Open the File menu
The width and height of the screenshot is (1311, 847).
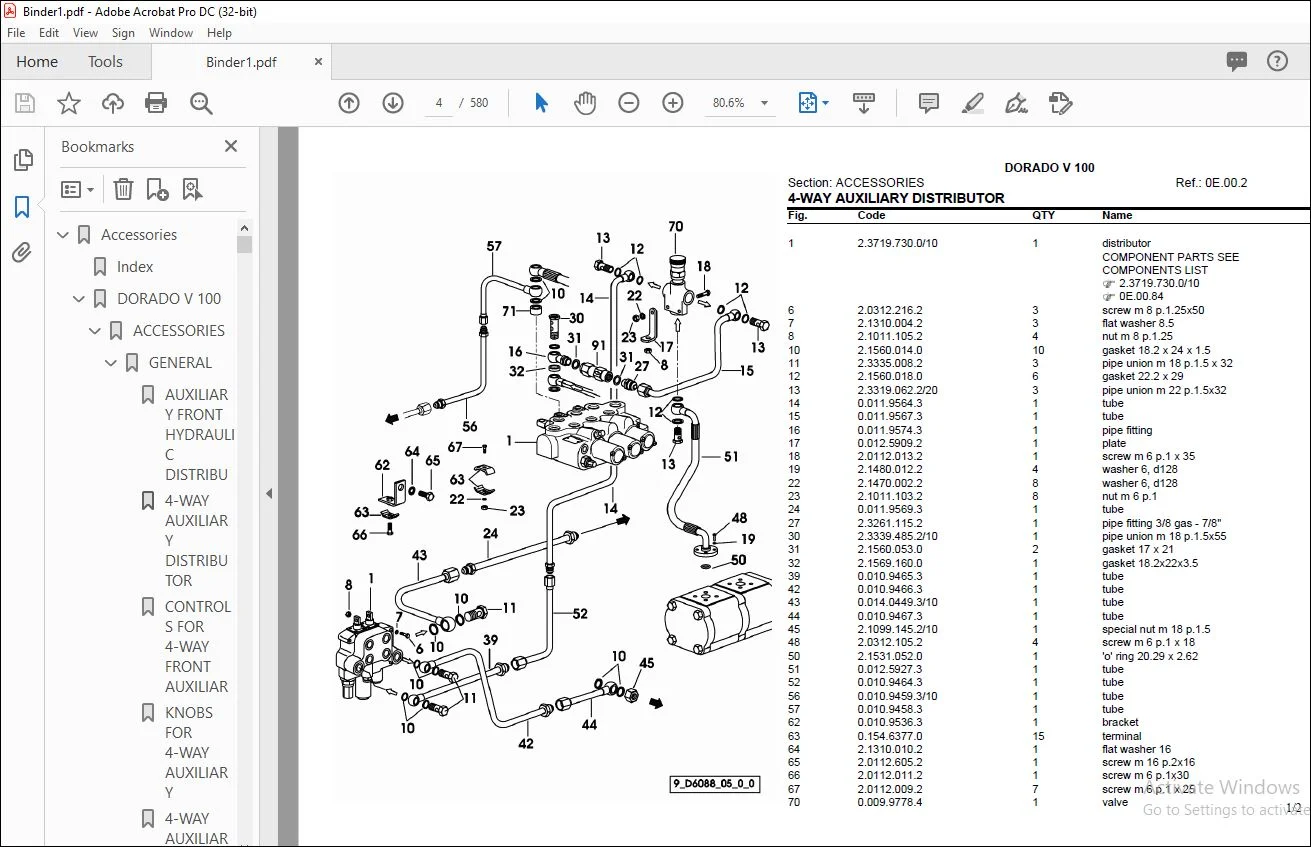click(16, 33)
